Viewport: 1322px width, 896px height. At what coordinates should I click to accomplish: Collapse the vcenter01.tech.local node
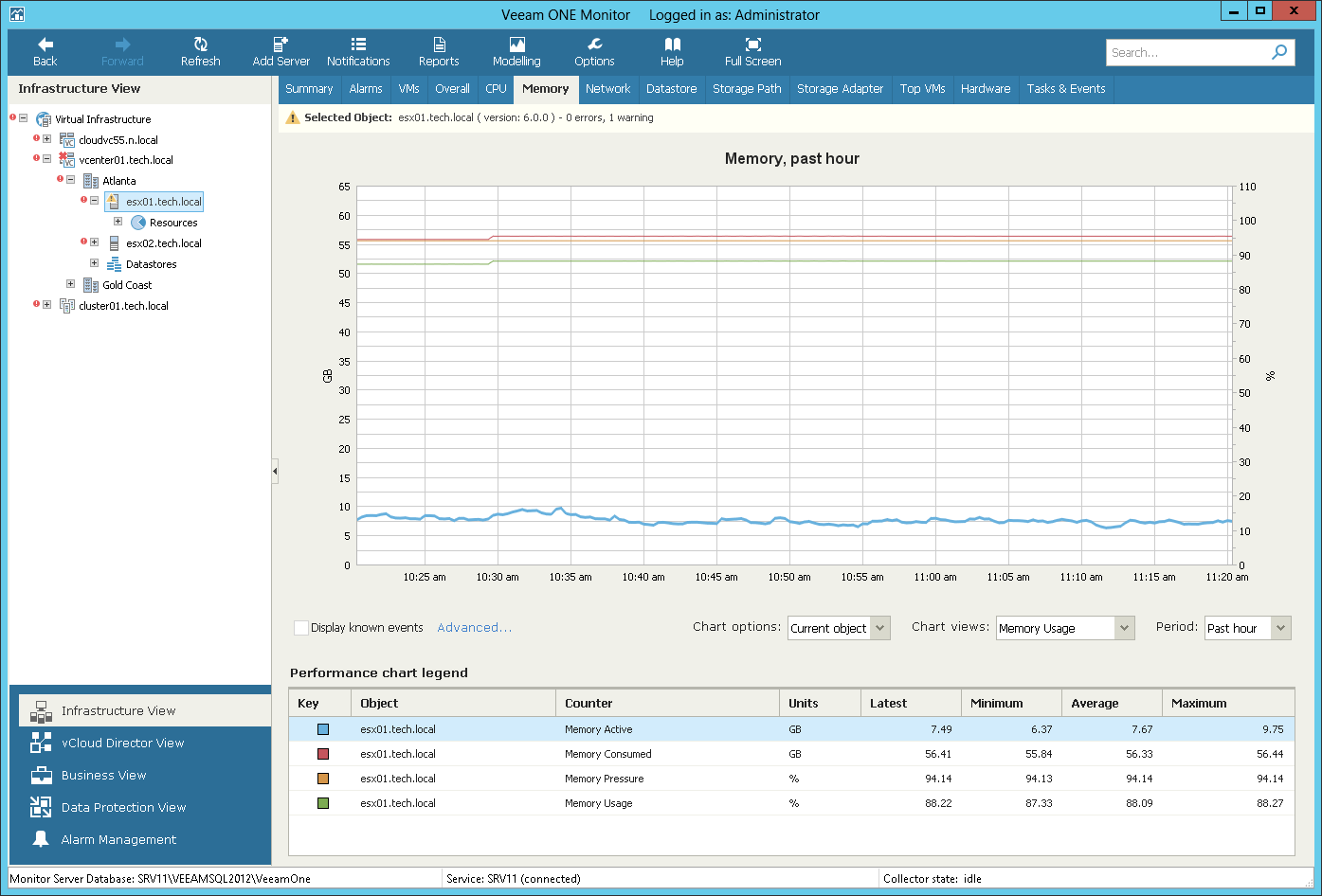pos(47,159)
